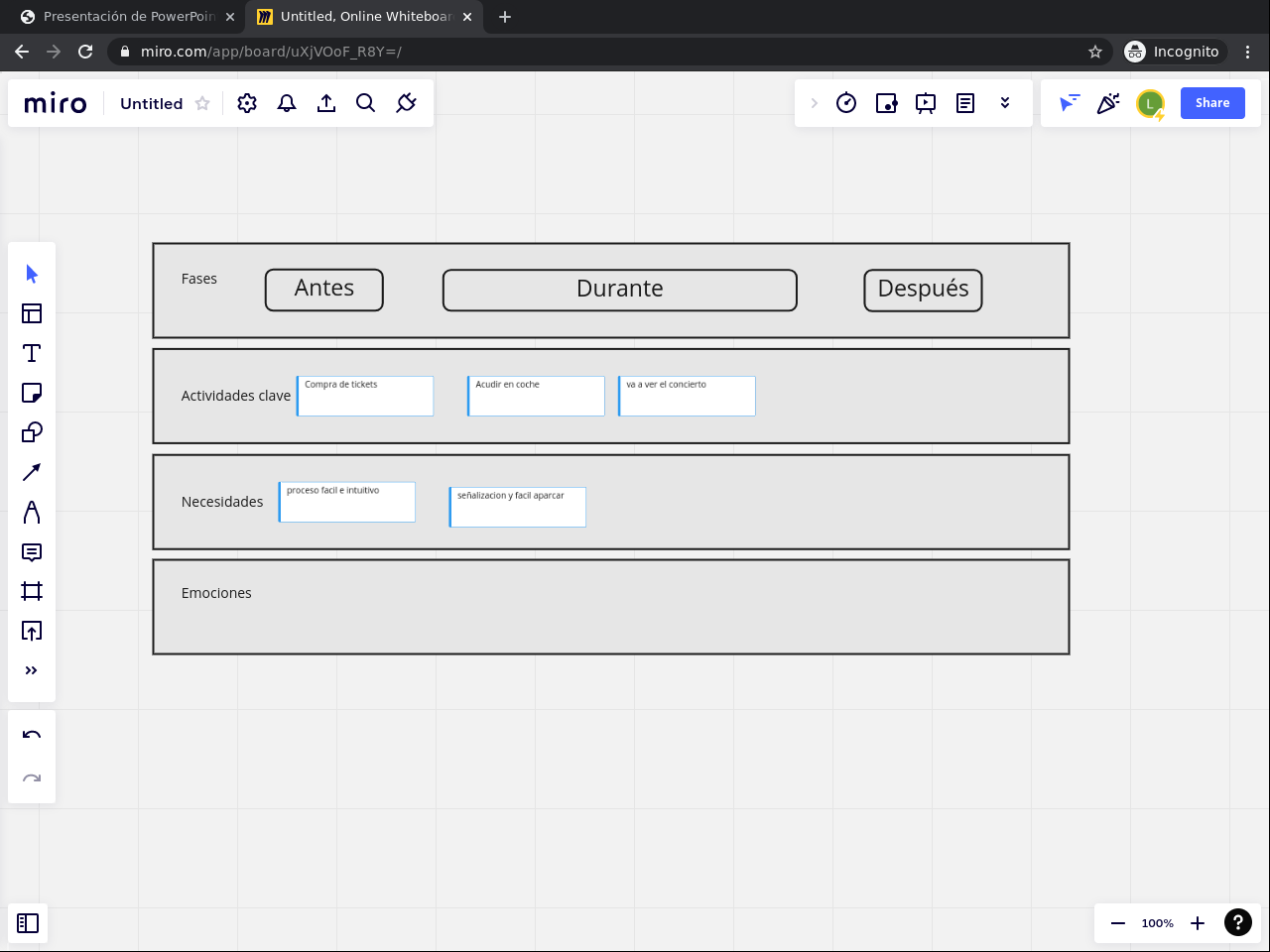Click the blue Share button
Viewport: 1270px width, 952px height.
click(x=1212, y=103)
